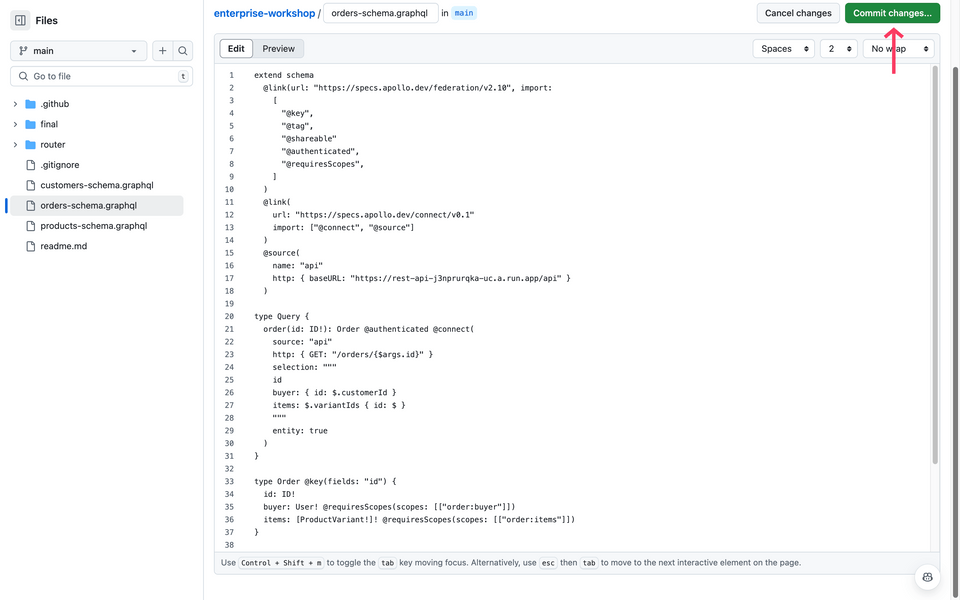
Task: Click the add file plus icon
Action: pos(162,51)
